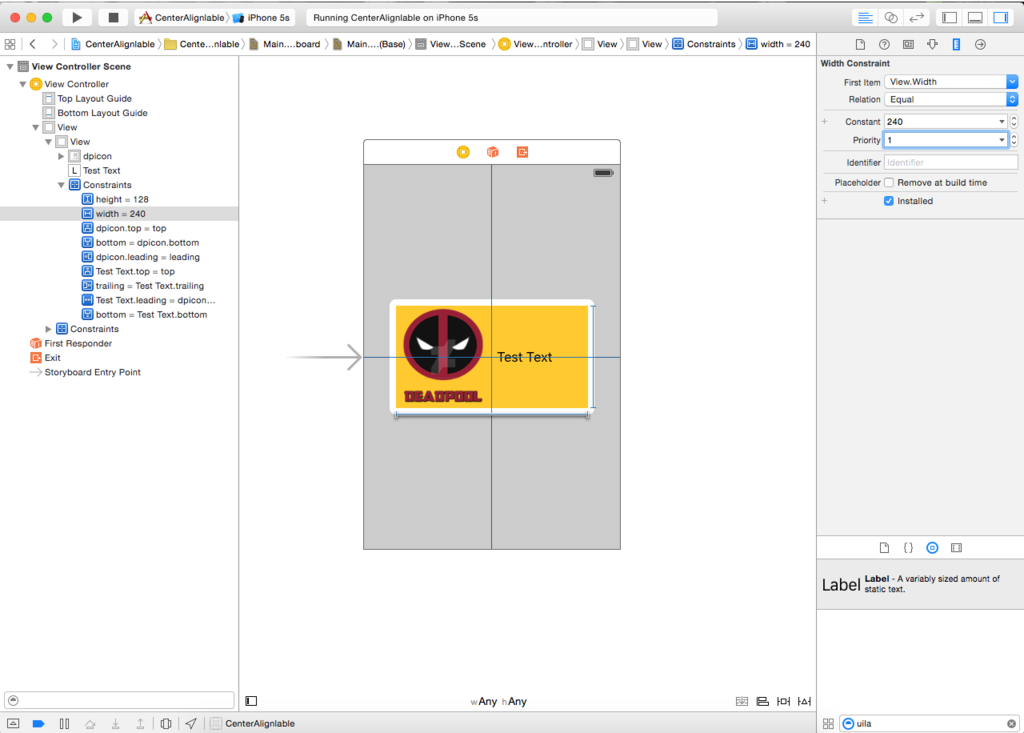Click the Identifier text field
Screen dimensions: 1024x733
(951, 162)
